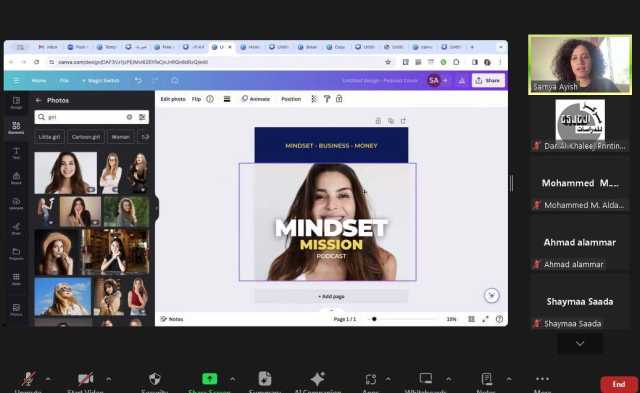Show more suggestion chips arrow
640x393 pixels.
(145, 137)
